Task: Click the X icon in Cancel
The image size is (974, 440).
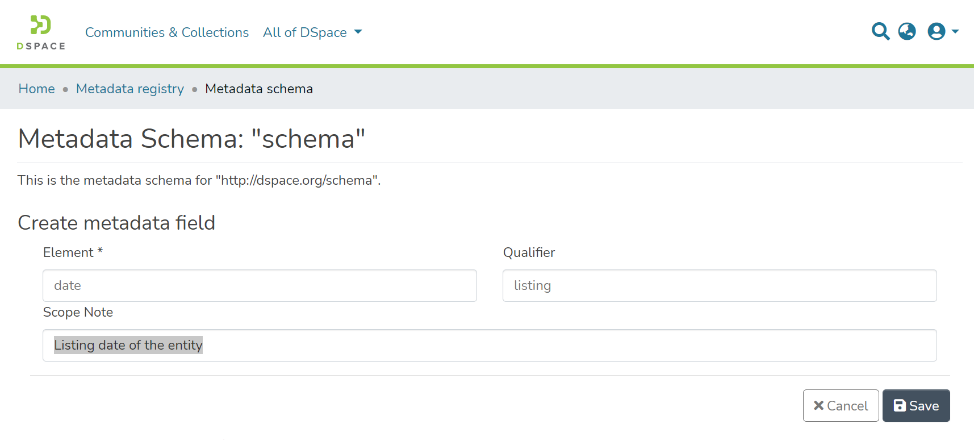Action: click(x=818, y=406)
